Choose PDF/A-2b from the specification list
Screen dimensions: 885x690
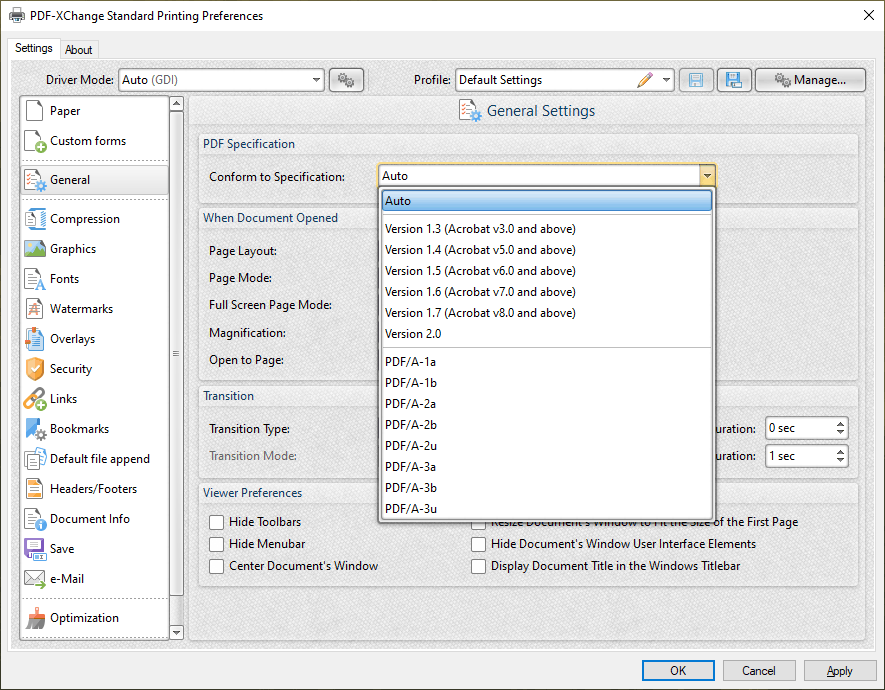[410, 425]
